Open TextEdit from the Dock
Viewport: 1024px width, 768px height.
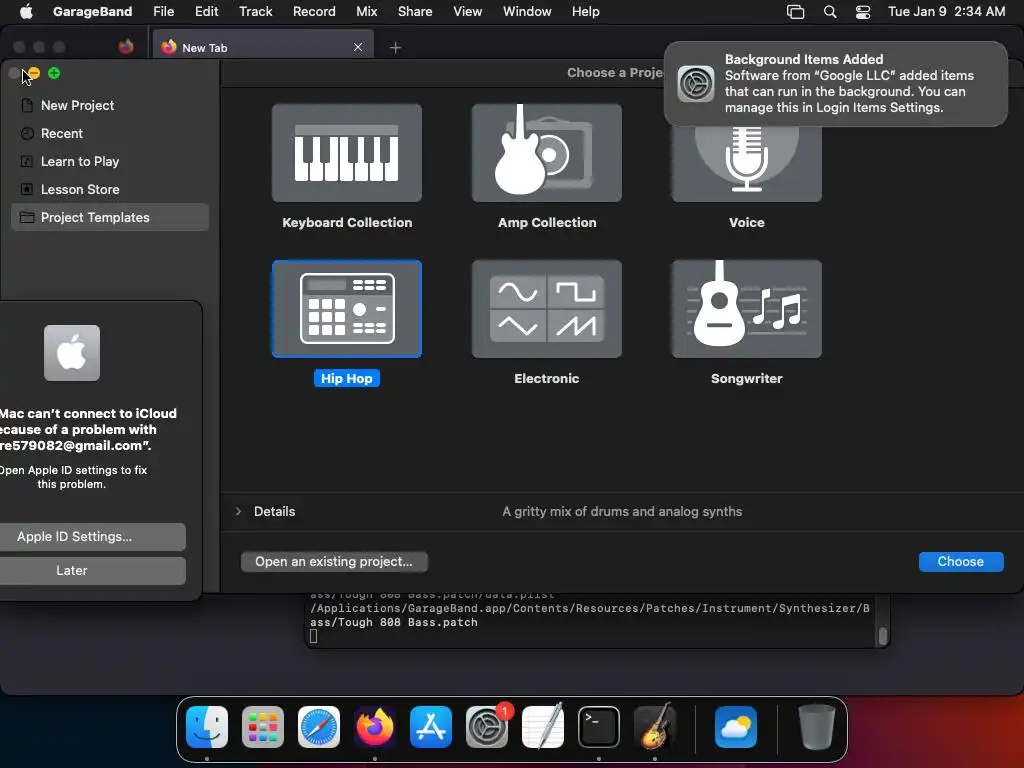(x=543, y=727)
